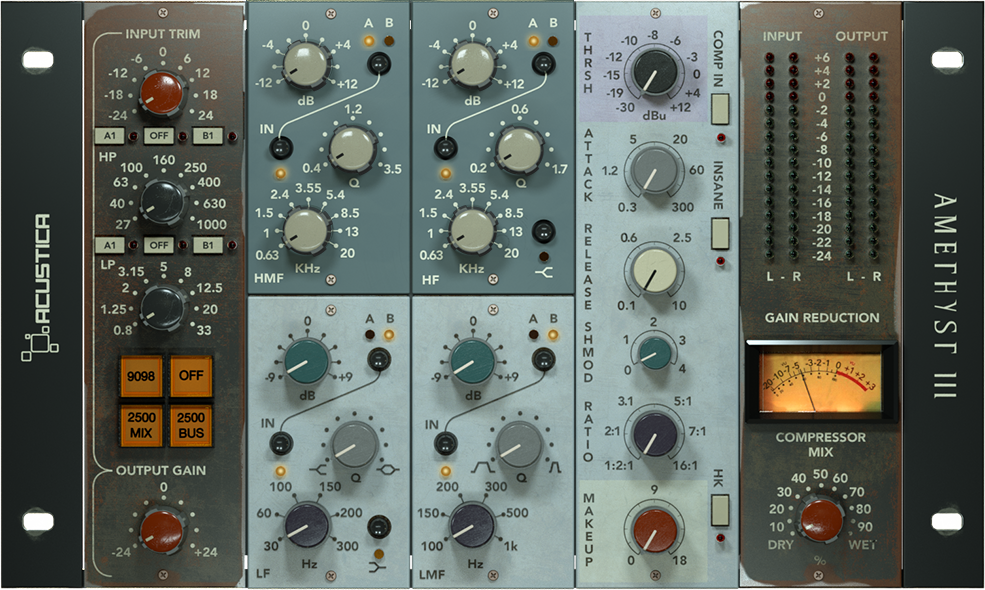Click the A1 button under Input Trim
This screenshot has height=590, width=985.
pos(112,133)
